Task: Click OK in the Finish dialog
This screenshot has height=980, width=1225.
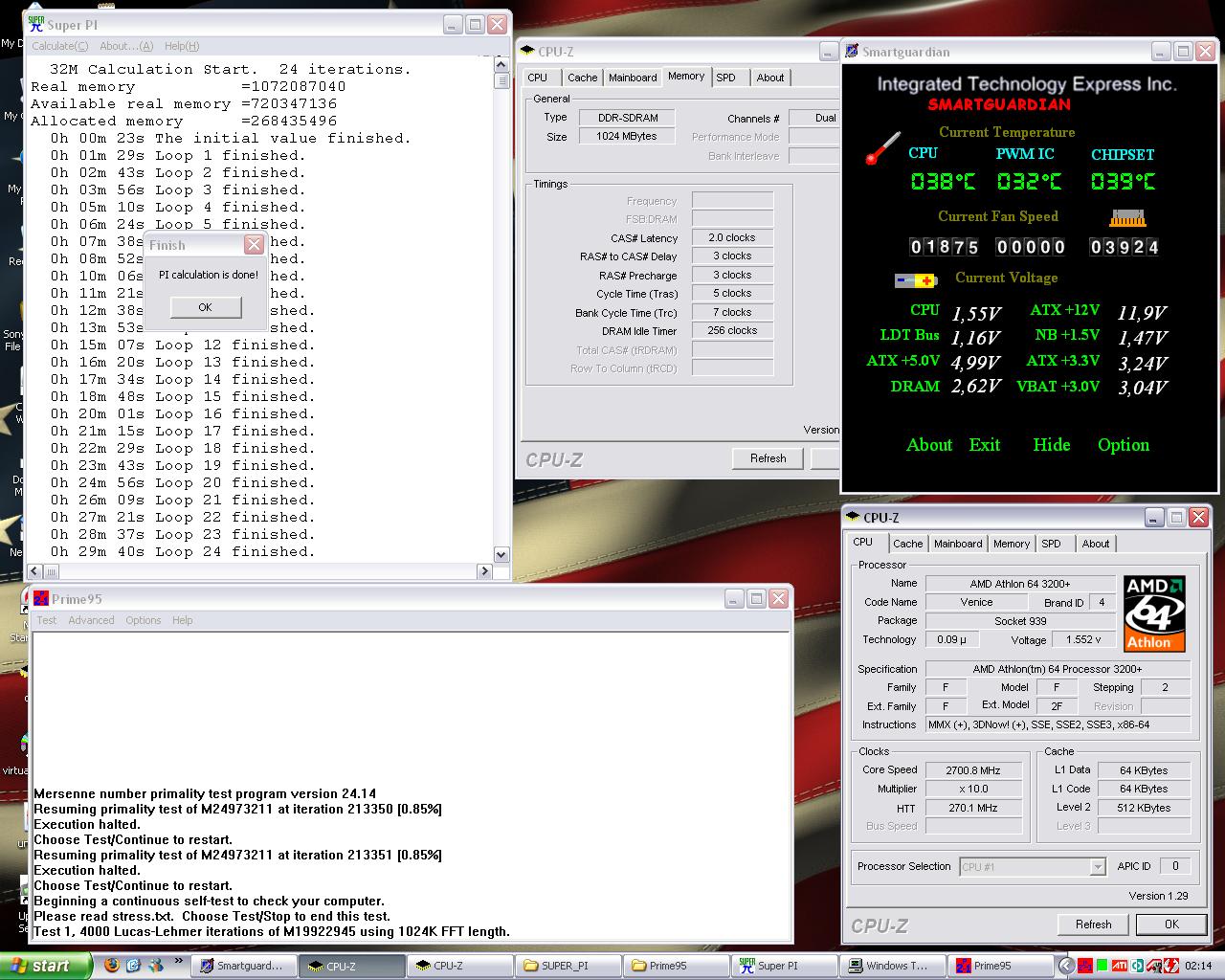Action: tap(205, 307)
